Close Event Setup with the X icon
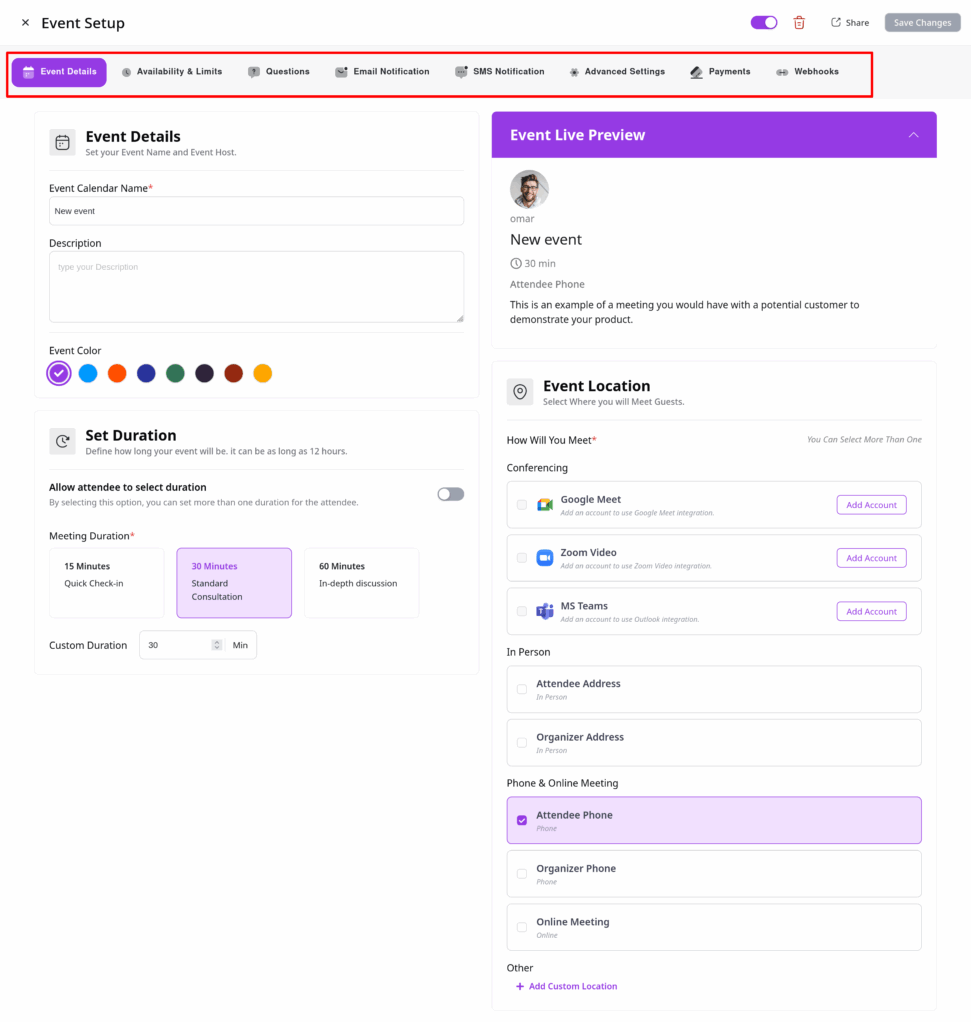This screenshot has height=1024, width=971. 25,23
